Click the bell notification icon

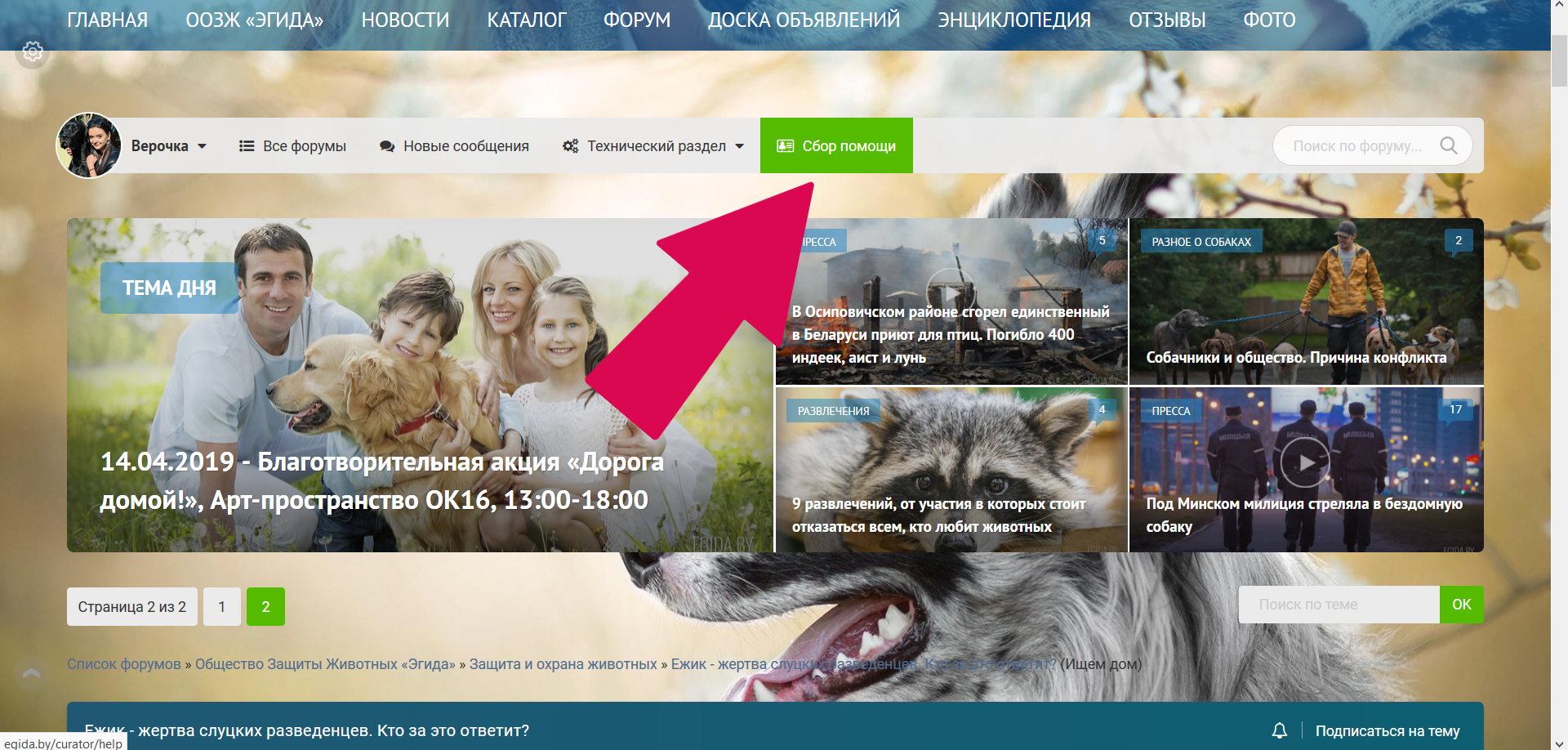coord(1280,730)
